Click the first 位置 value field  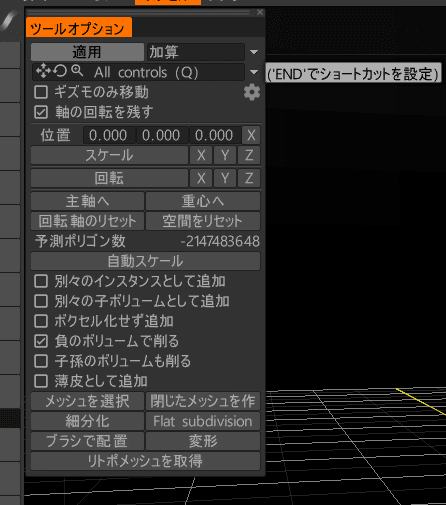[x=109, y=135]
